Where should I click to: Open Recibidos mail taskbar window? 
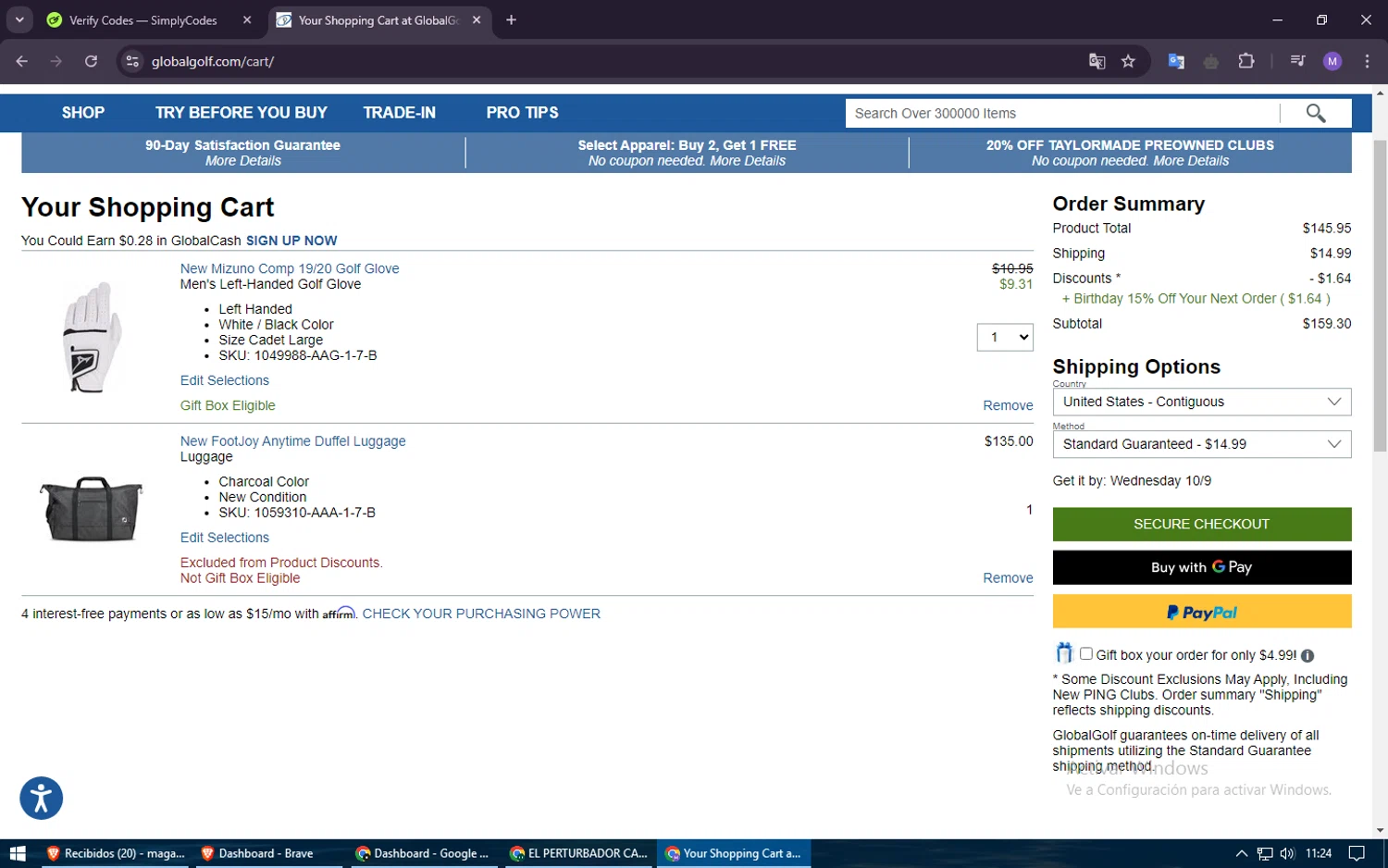(x=116, y=853)
